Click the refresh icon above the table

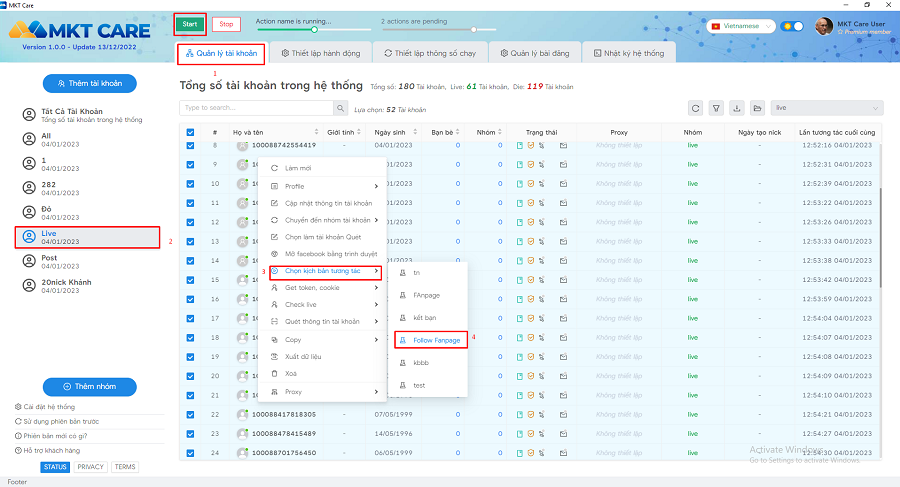pos(696,108)
